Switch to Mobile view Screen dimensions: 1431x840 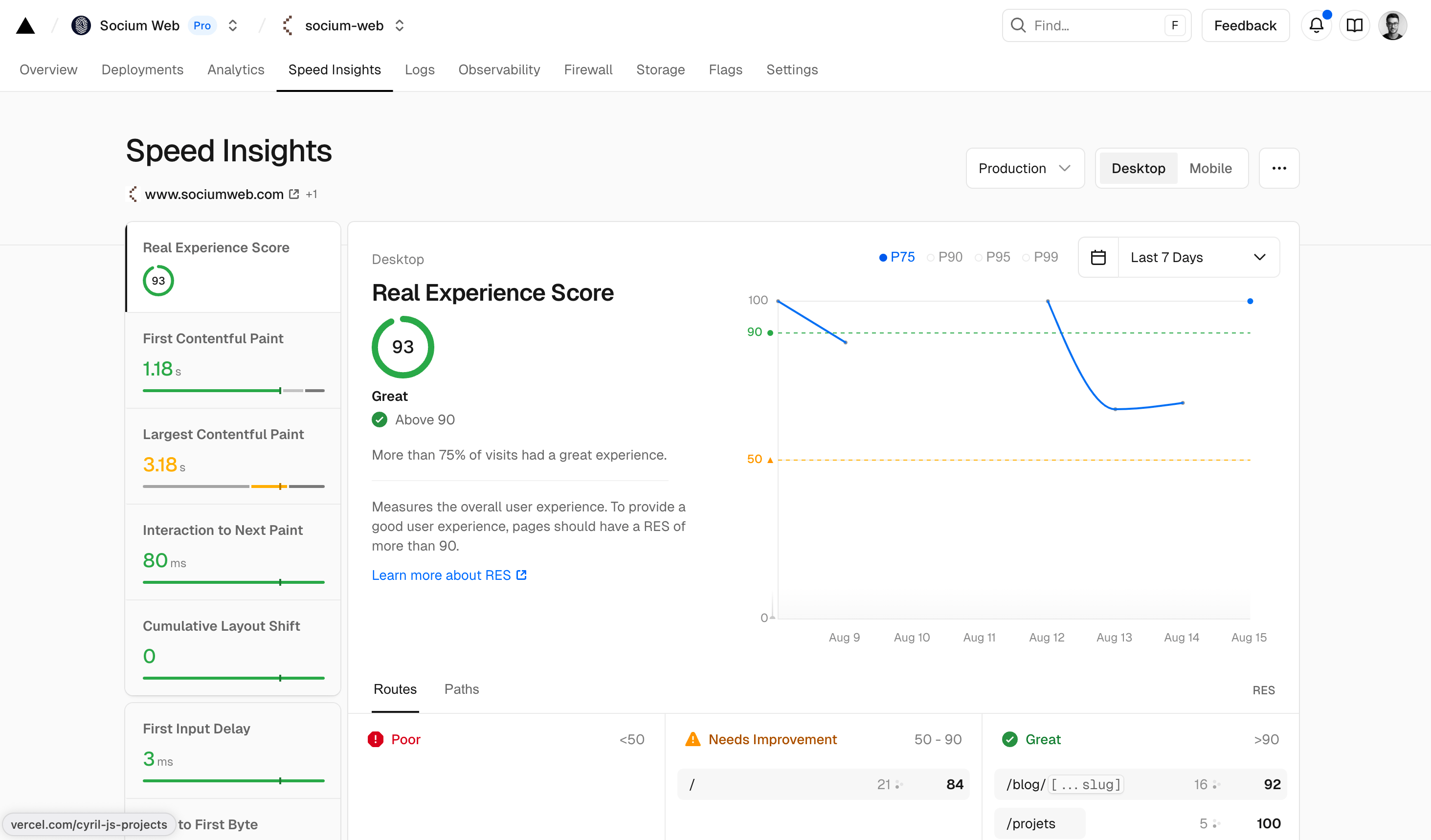pyautogui.click(x=1210, y=168)
